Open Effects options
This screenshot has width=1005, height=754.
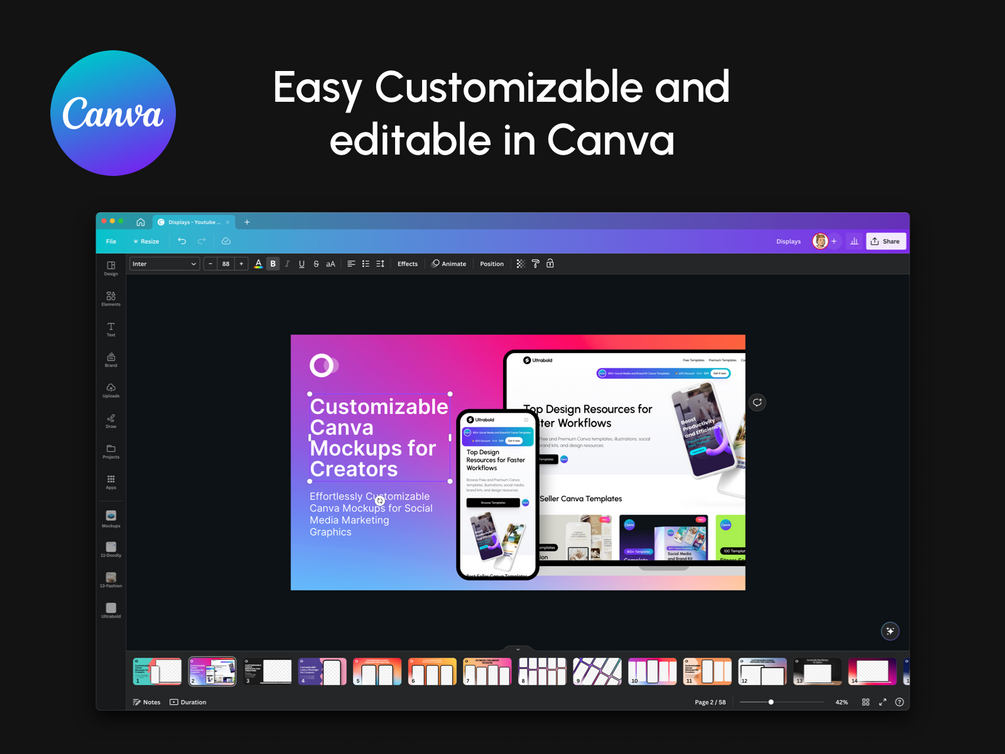(x=408, y=264)
